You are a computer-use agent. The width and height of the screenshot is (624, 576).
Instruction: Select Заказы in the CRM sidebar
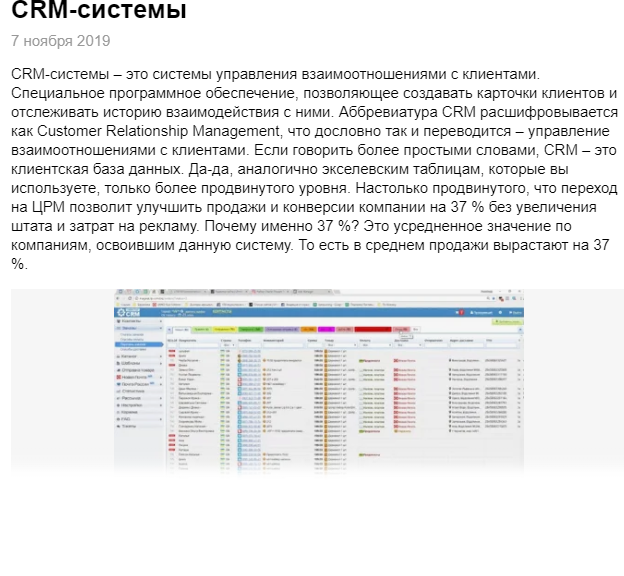130,328
